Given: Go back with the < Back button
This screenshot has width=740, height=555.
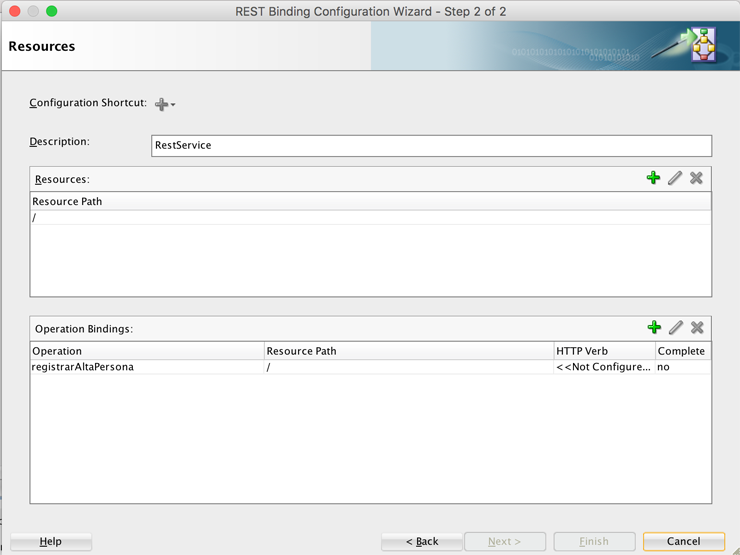Looking at the screenshot, I should tap(422, 541).
